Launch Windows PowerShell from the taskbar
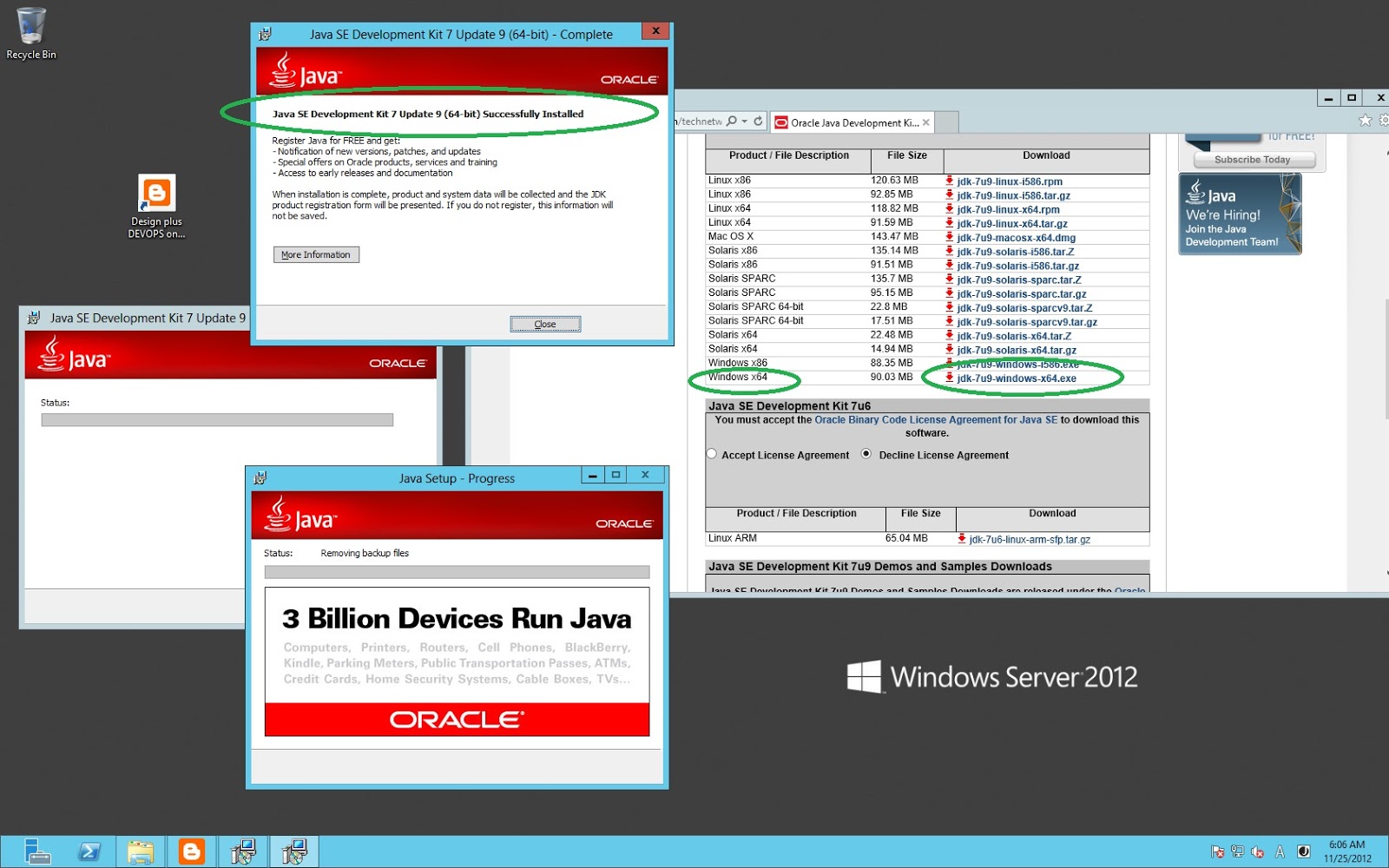This screenshot has height=868, width=1389. 89,852
